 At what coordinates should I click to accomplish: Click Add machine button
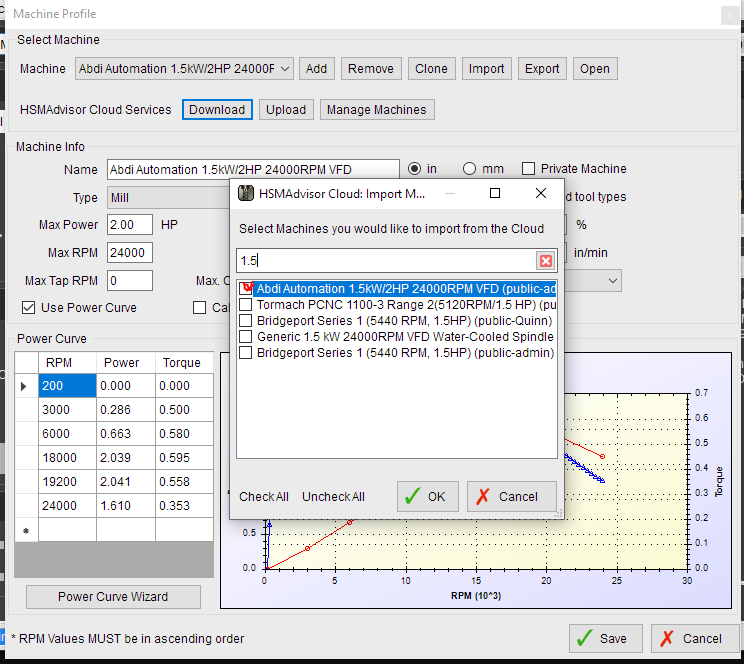point(316,69)
